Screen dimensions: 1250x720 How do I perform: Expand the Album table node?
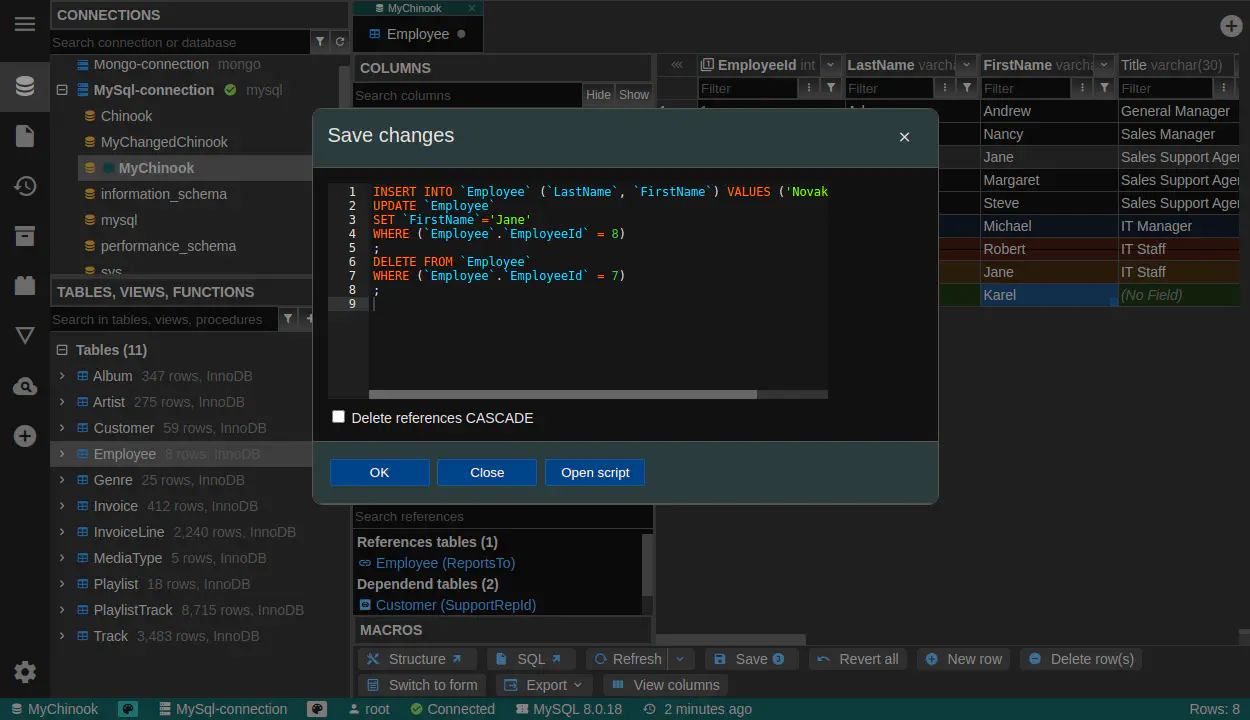pos(62,376)
